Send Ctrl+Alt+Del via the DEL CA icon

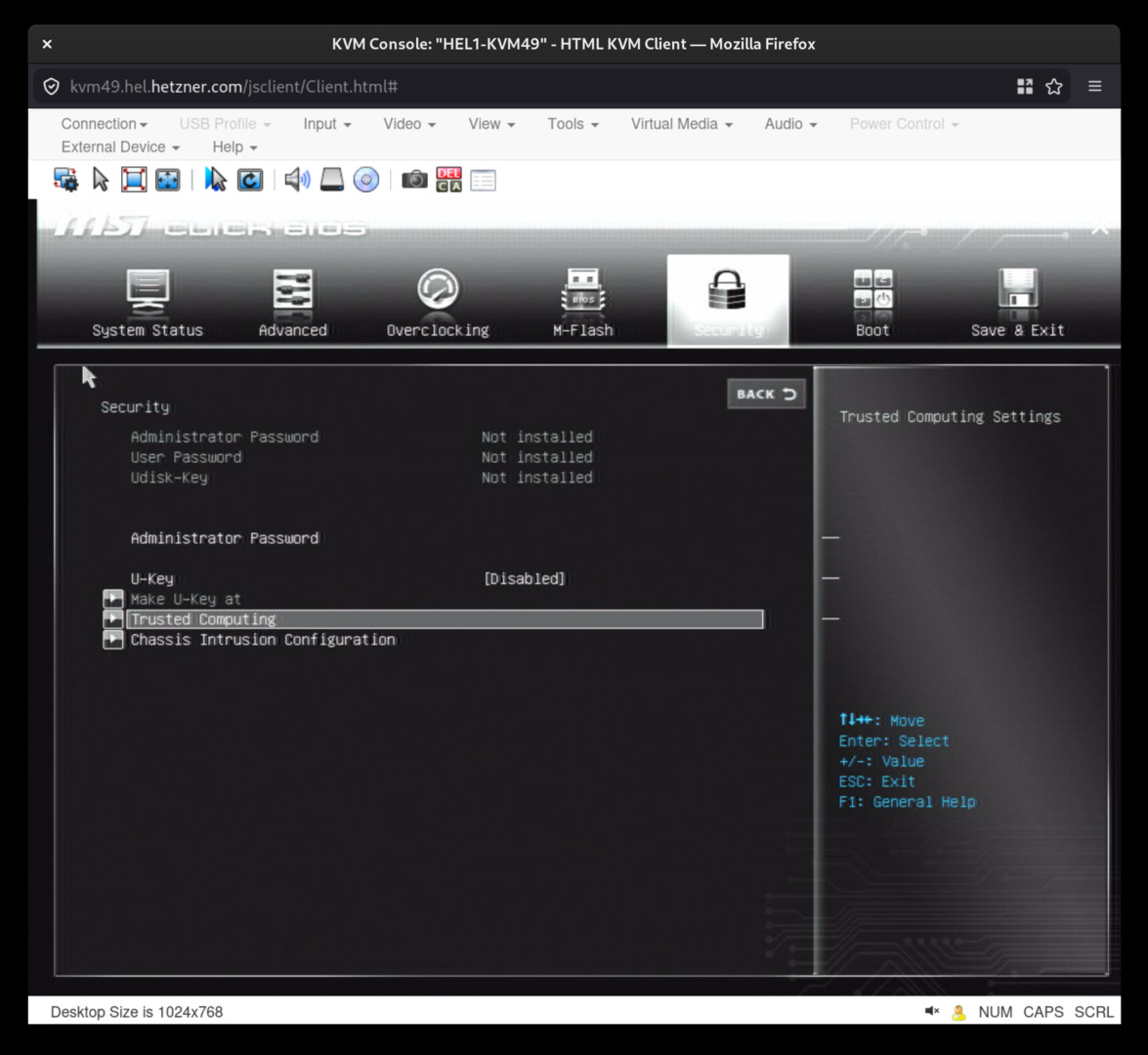(x=448, y=180)
